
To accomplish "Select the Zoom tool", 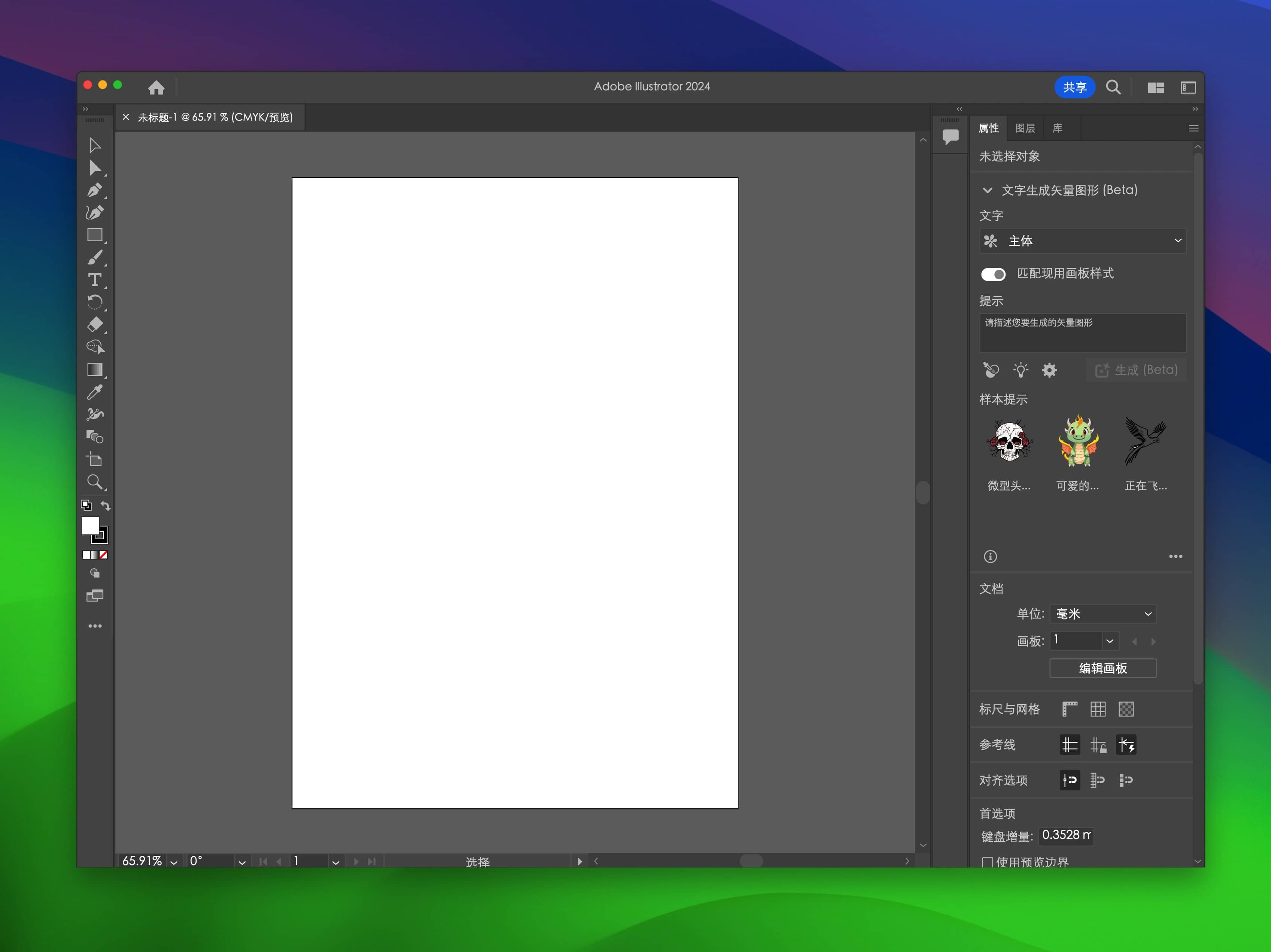I will tap(95, 482).
